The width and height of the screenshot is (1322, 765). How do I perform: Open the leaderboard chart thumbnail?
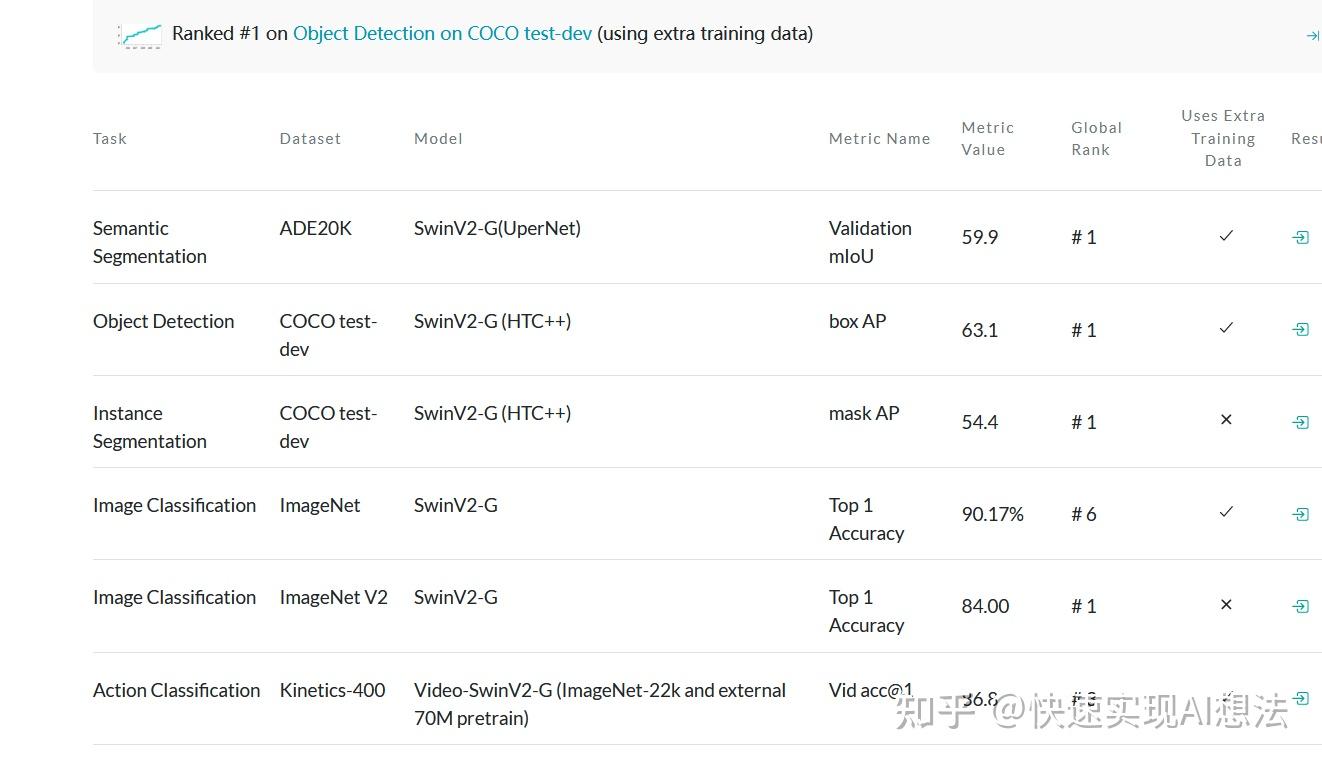(139, 33)
